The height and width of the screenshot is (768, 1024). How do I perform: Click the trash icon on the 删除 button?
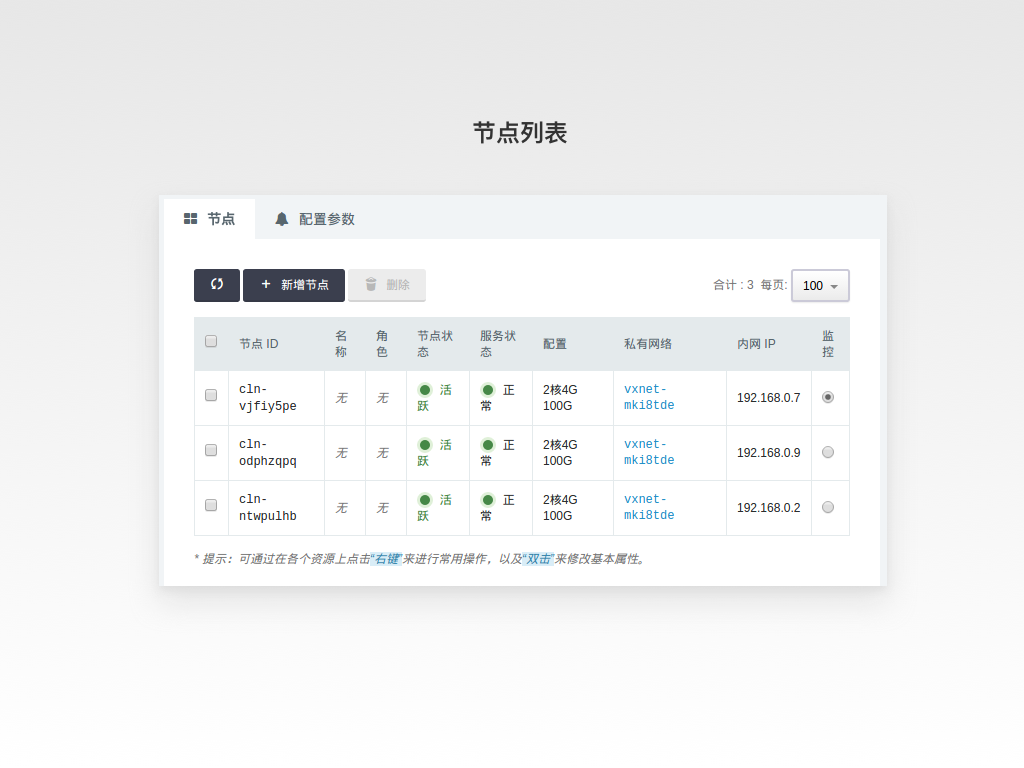(371, 285)
